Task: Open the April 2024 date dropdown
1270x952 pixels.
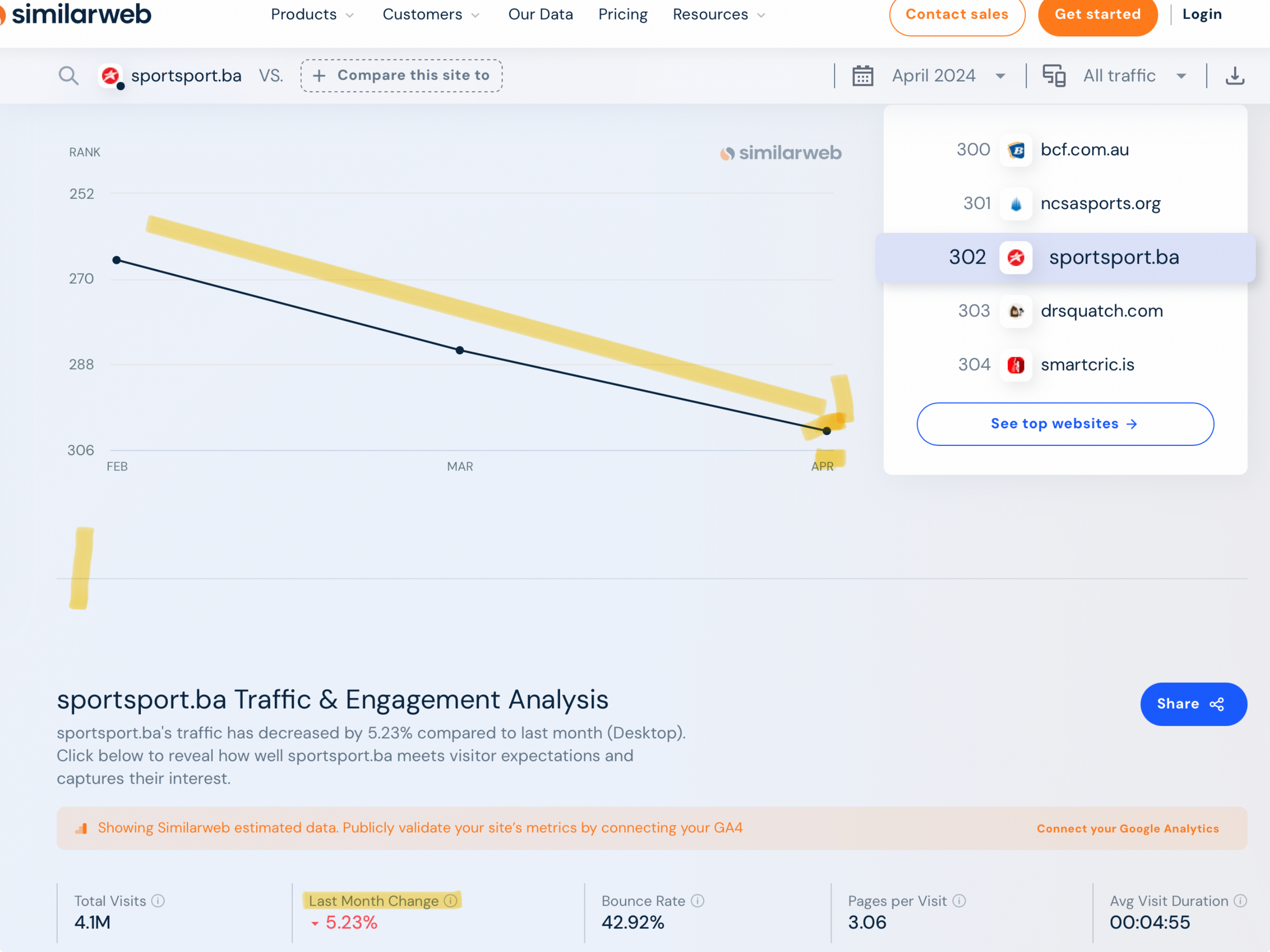Action: point(948,75)
